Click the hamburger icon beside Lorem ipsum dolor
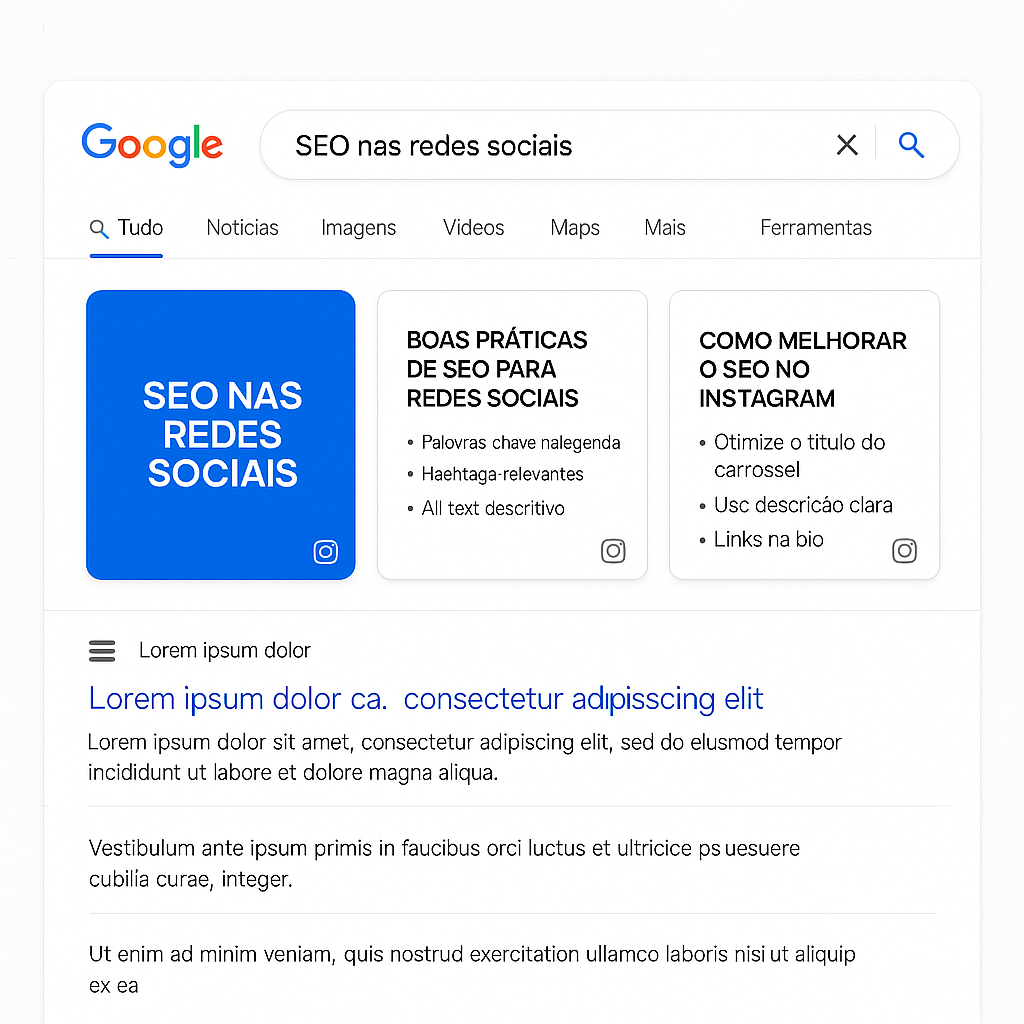 coord(102,651)
